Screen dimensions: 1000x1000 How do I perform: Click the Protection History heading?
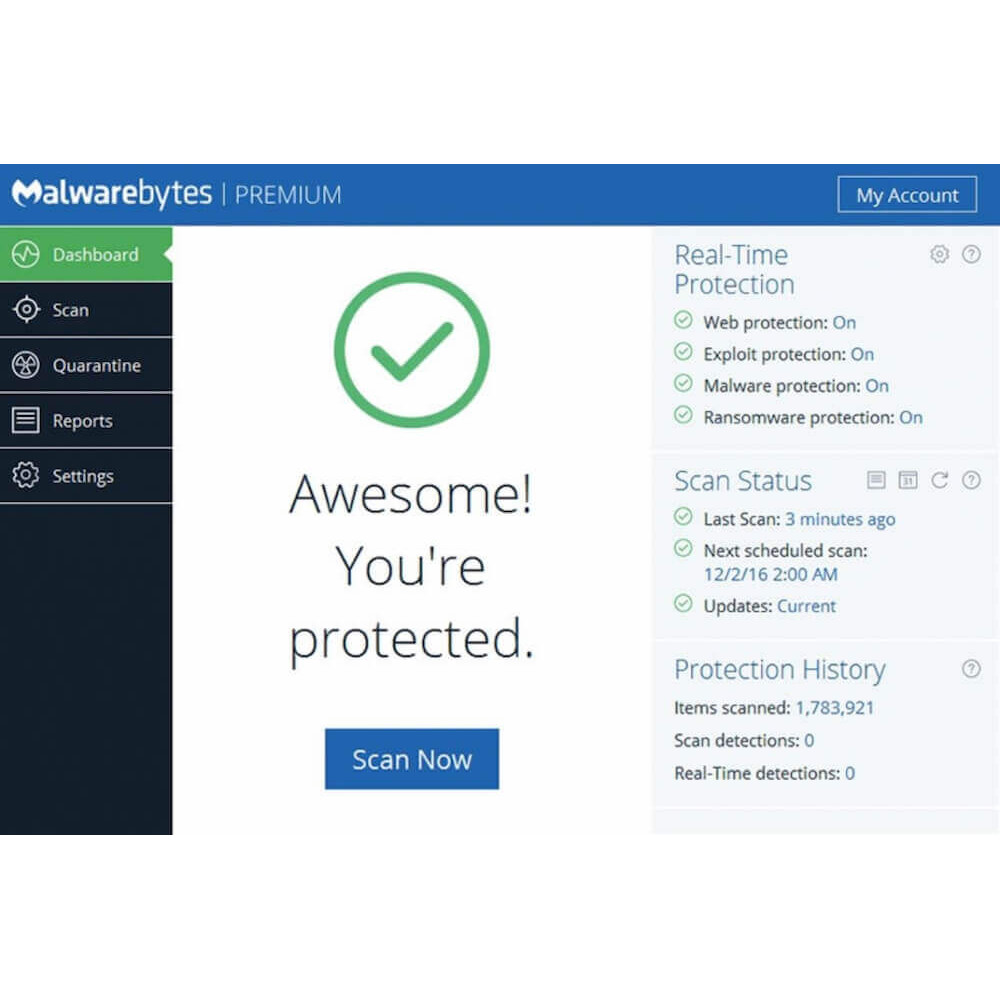coord(780,670)
